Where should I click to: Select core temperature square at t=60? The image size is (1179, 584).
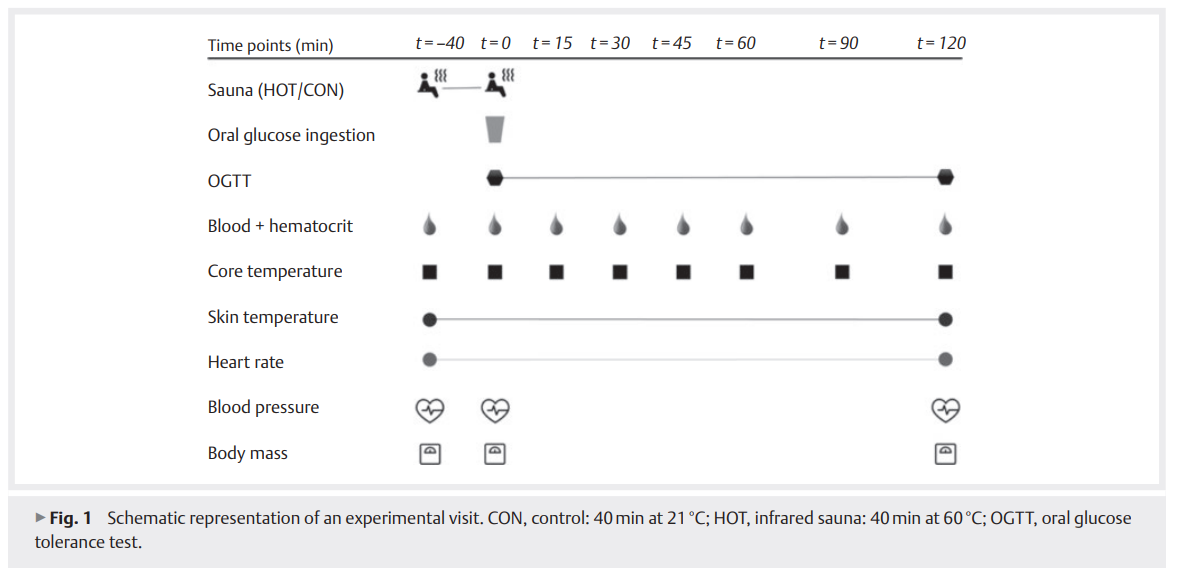click(746, 272)
